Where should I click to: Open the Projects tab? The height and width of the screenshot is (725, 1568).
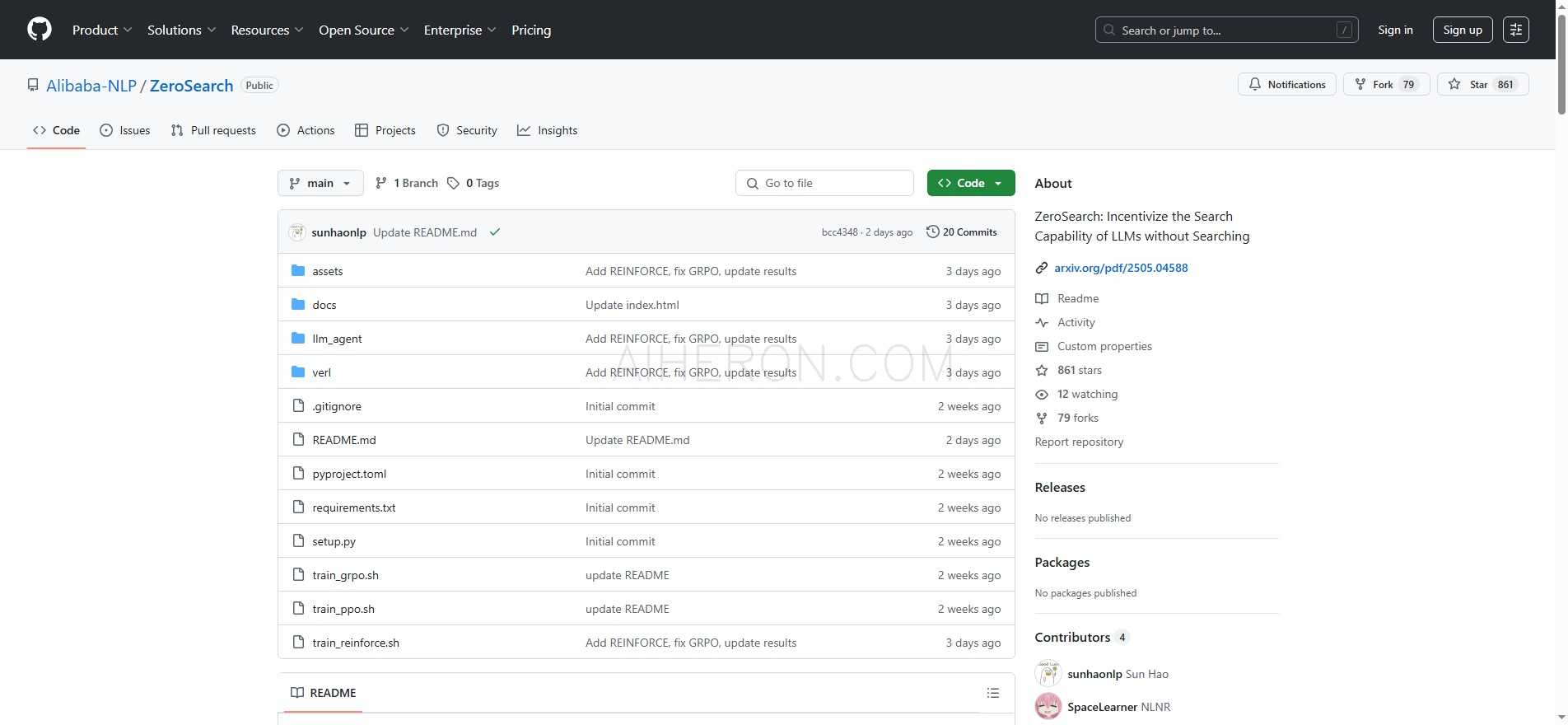click(385, 130)
